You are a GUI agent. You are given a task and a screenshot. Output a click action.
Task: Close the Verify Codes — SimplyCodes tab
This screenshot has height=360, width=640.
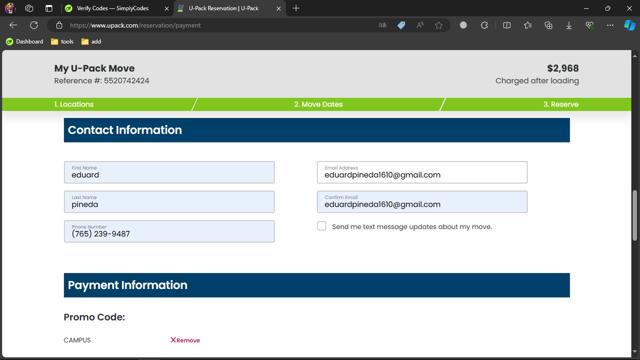[167, 9]
